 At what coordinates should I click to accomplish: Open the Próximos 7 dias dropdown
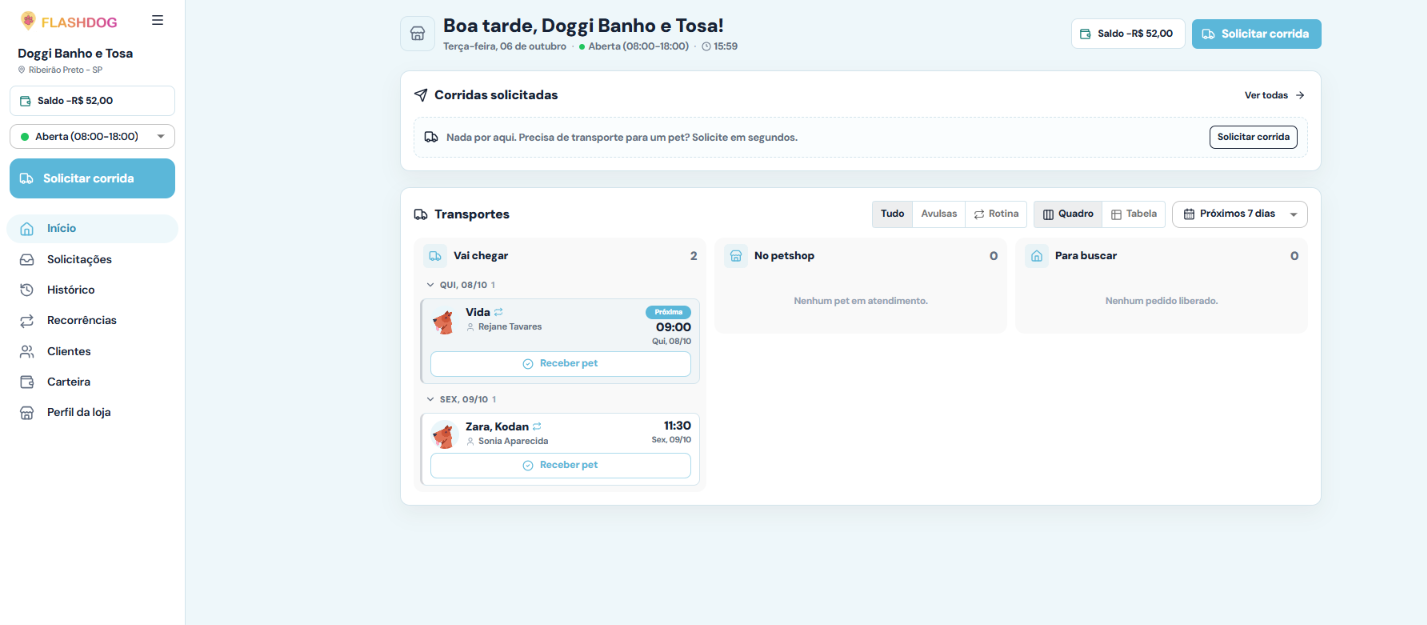click(x=1240, y=214)
